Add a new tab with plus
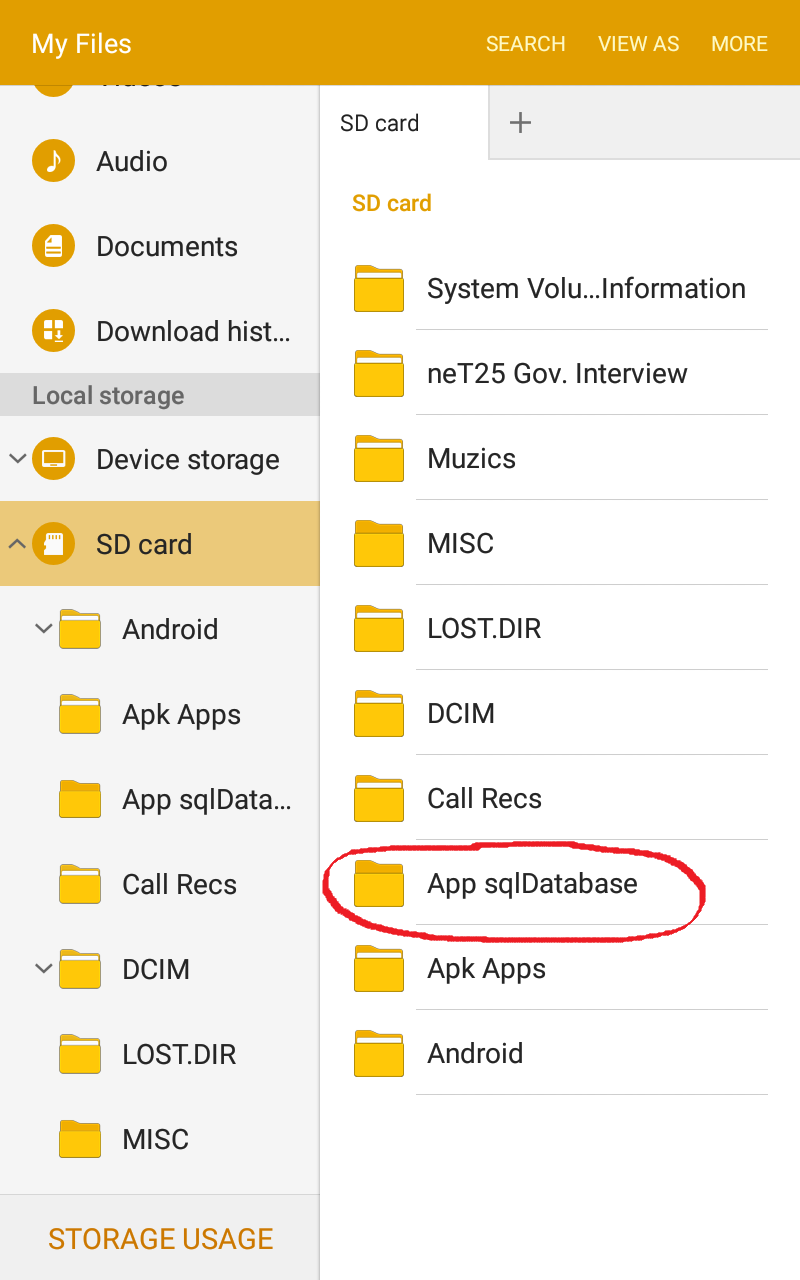Viewport: 800px width, 1280px height. (x=520, y=123)
